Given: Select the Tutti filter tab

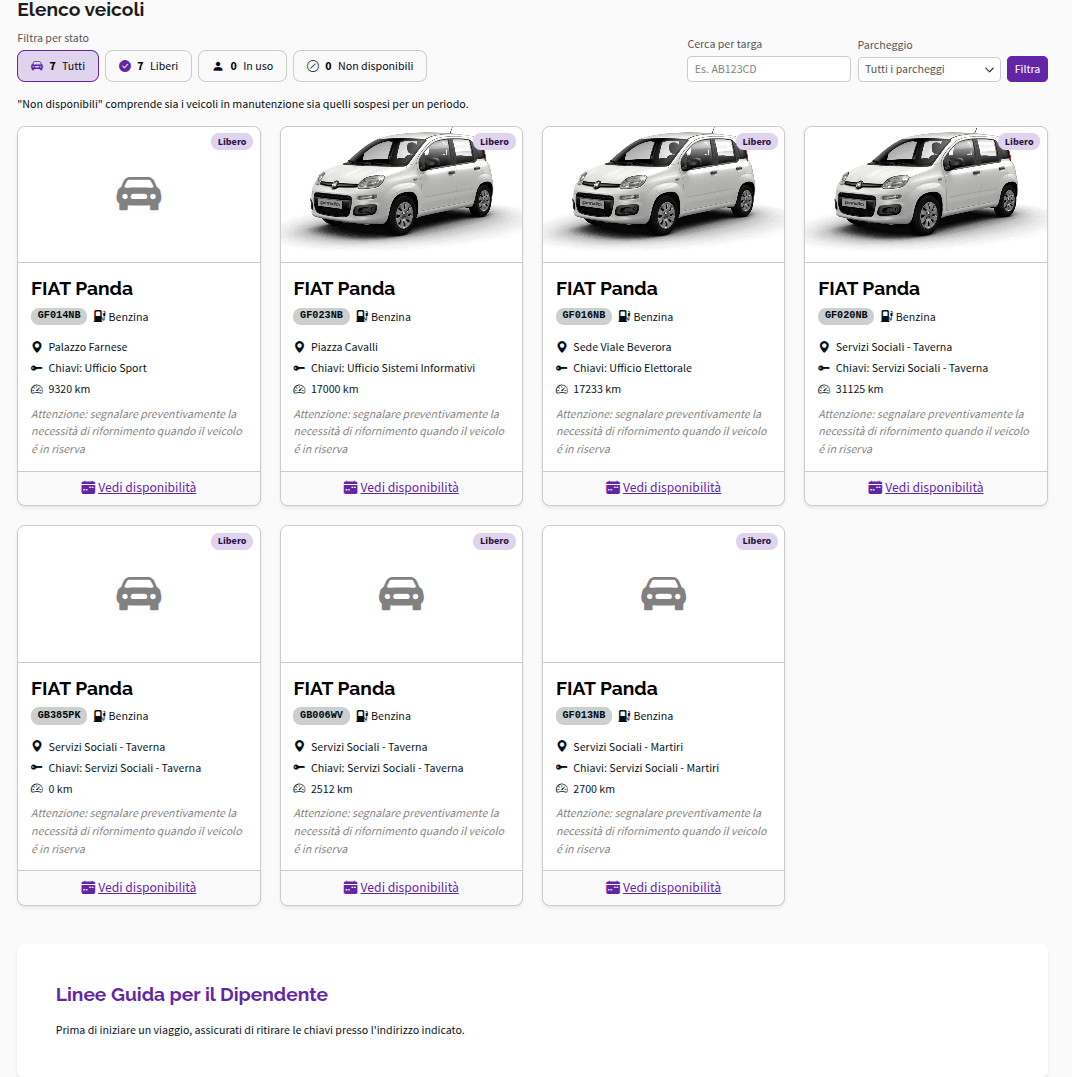Looking at the screenshot, I should [x=58, y=66].
